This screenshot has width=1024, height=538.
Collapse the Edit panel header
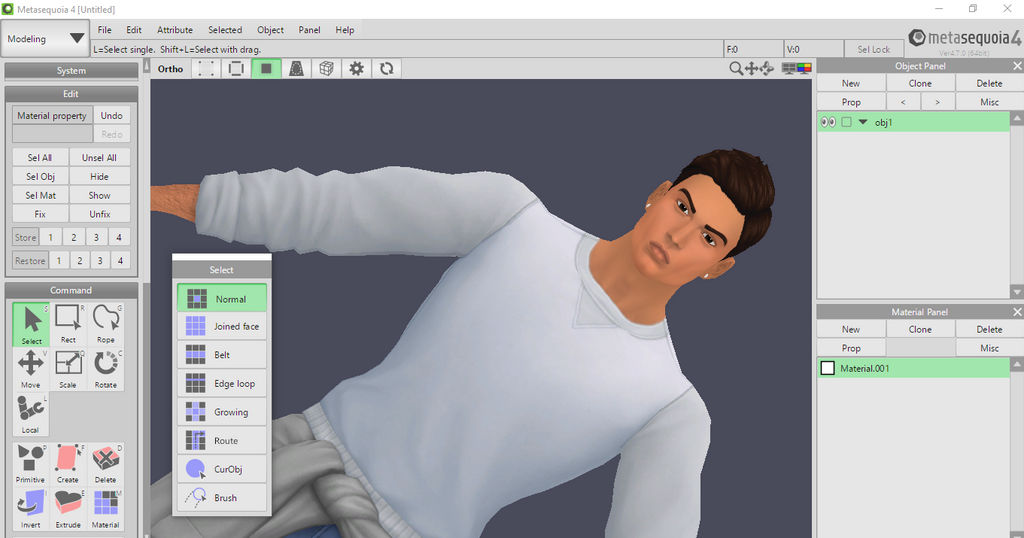pos(71,94)
